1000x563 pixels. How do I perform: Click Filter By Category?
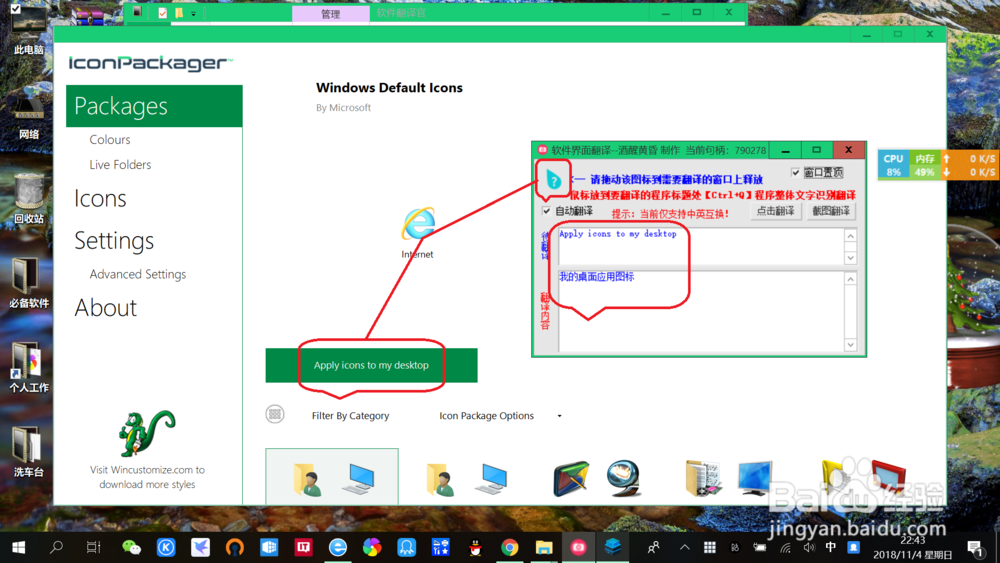[x=350, y=416]
